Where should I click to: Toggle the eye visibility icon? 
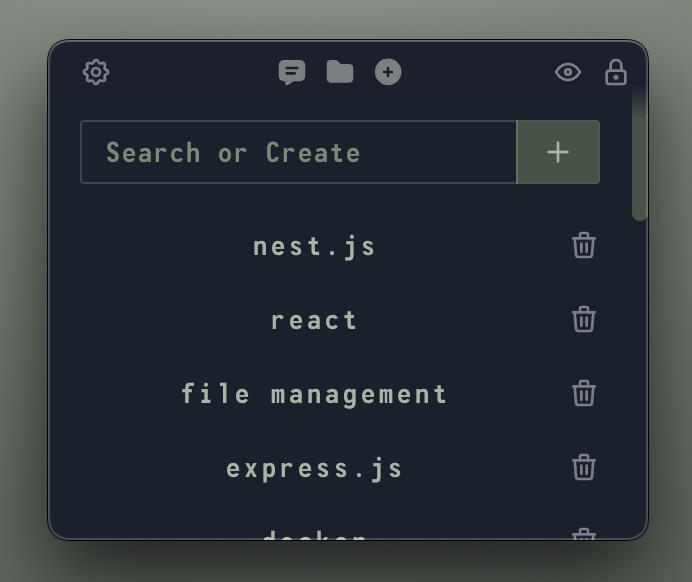(x=568, y=72)
